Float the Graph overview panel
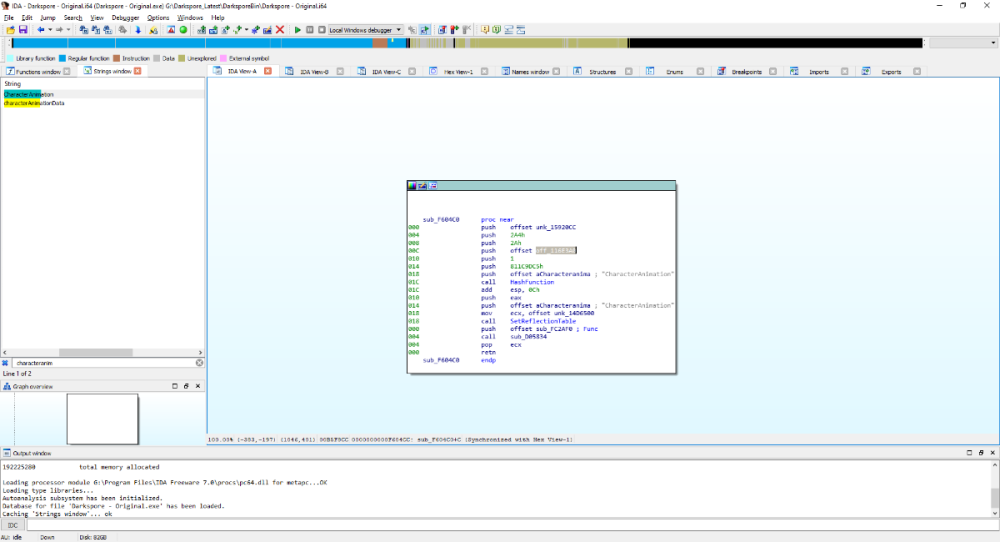 pyautogui.click(x=186, y=386)
